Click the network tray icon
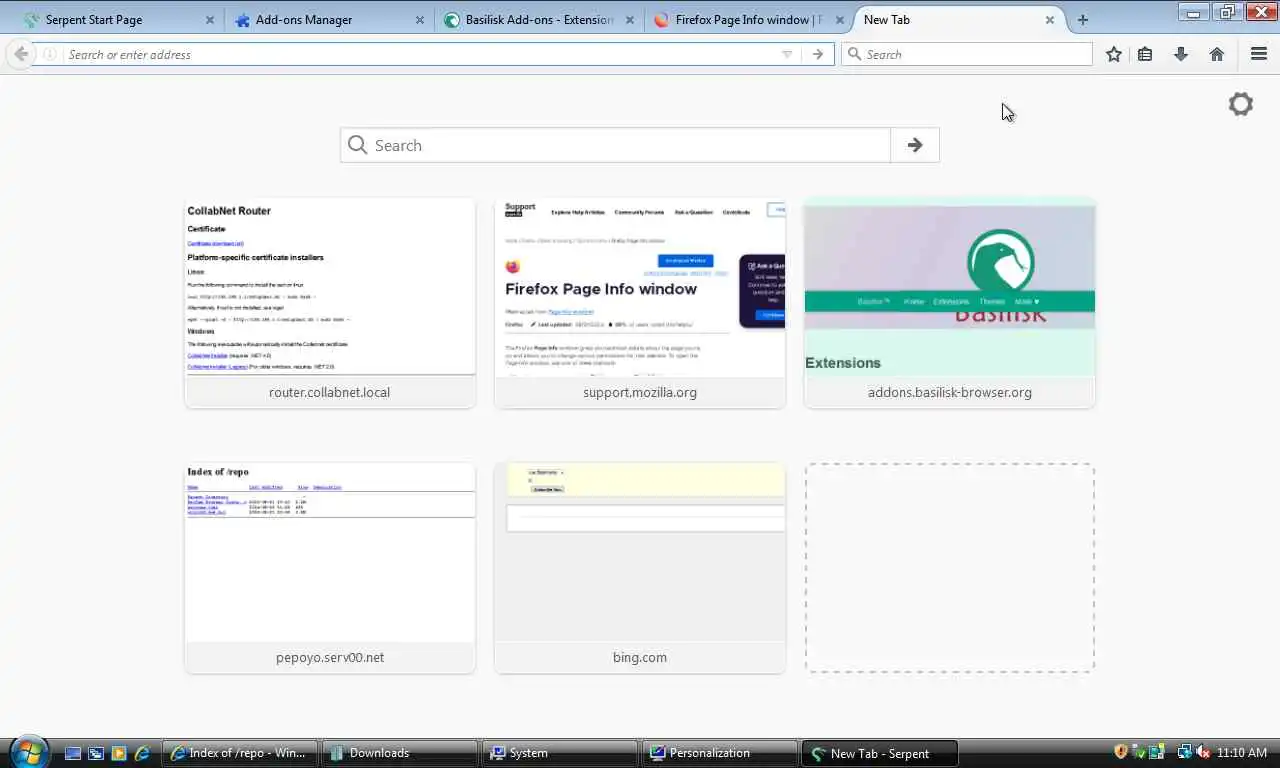 1185,752
